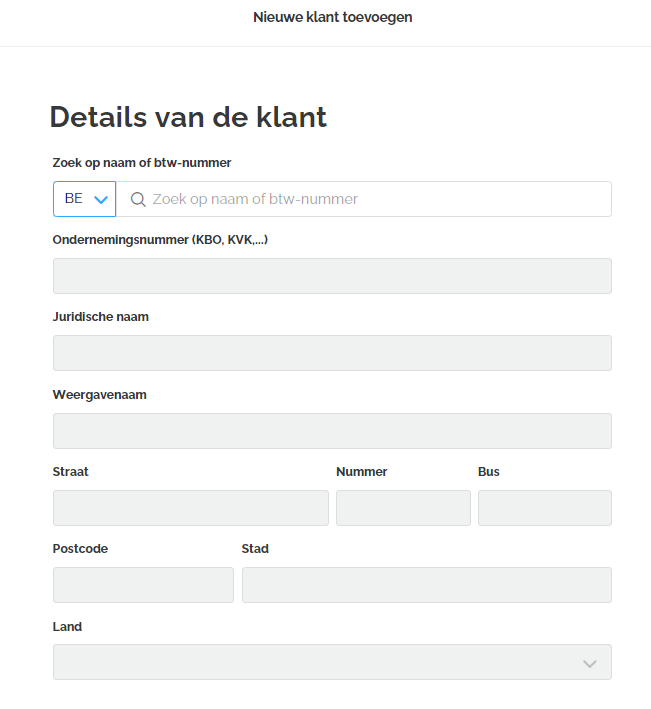Image resolution: width=651 pixels, height=709 pixels.
Task: Click the 'Zoek op naam of btw-nummer' label
Action: [x=142, y=162]
